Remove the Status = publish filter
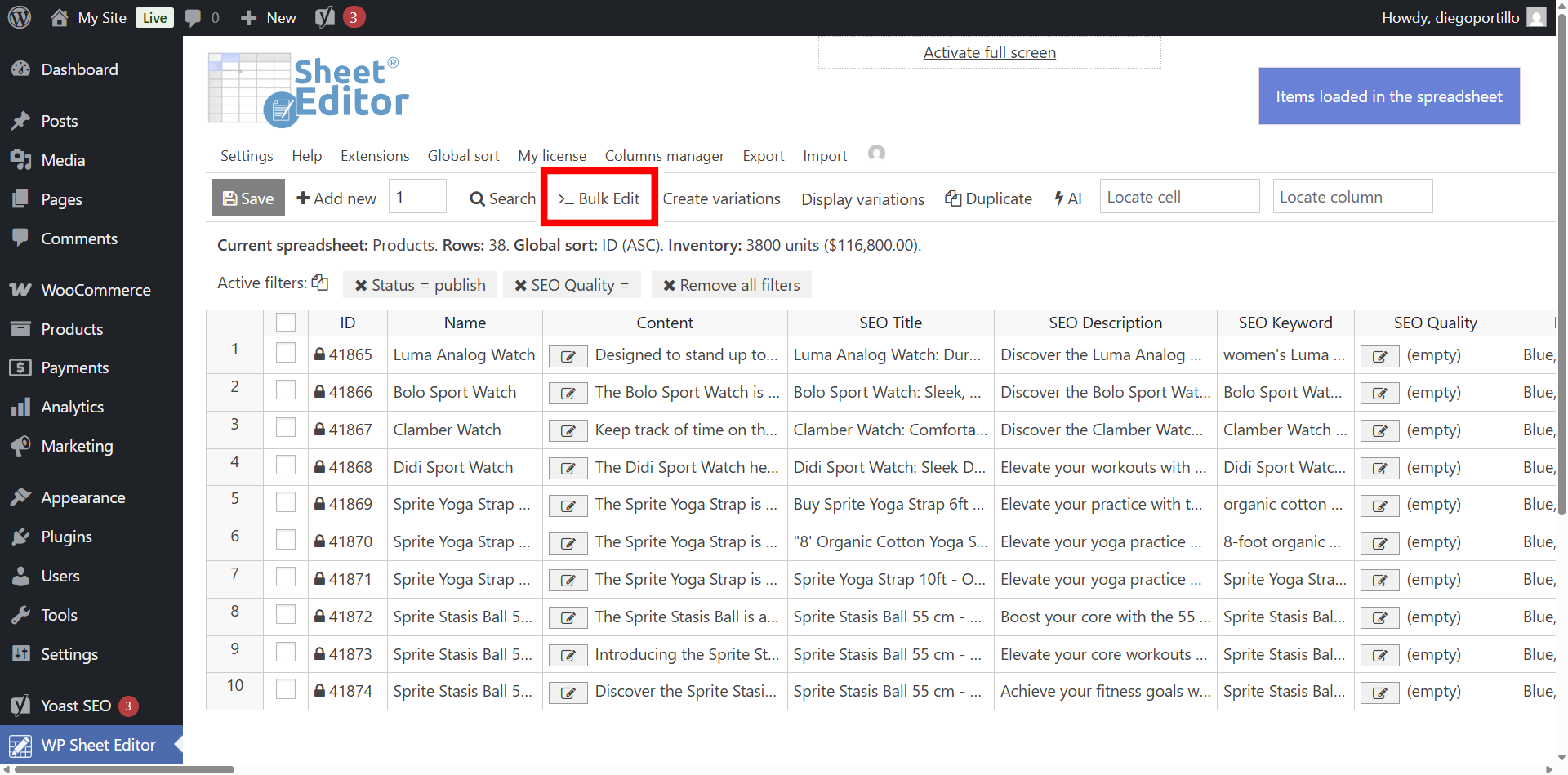The height and width of the screenshot is (775, 1568). [361, 285]
